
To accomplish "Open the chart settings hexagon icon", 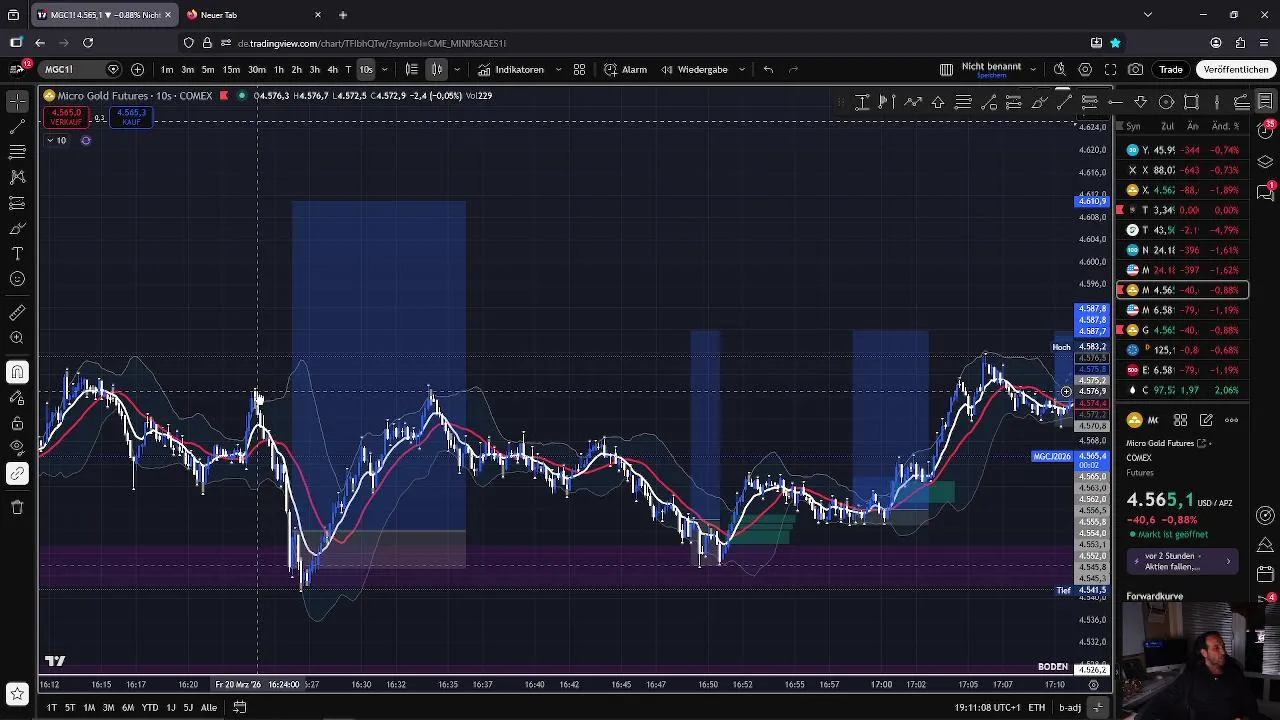I will pos(1085,69).
